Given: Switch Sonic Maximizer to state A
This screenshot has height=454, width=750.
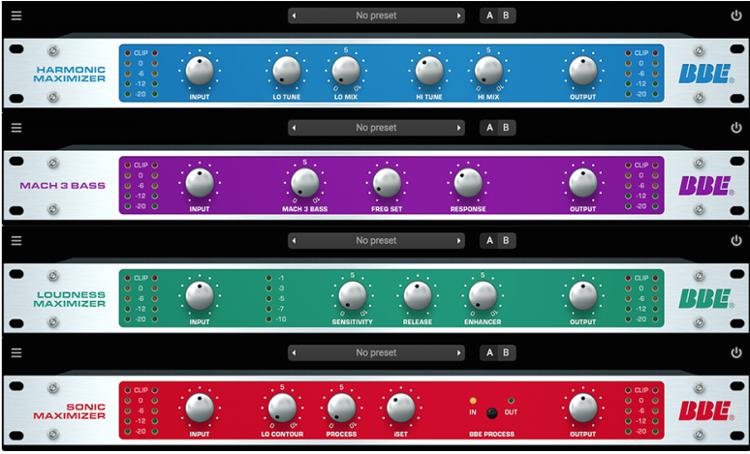Looking at the screenshot, I should 489,353.
